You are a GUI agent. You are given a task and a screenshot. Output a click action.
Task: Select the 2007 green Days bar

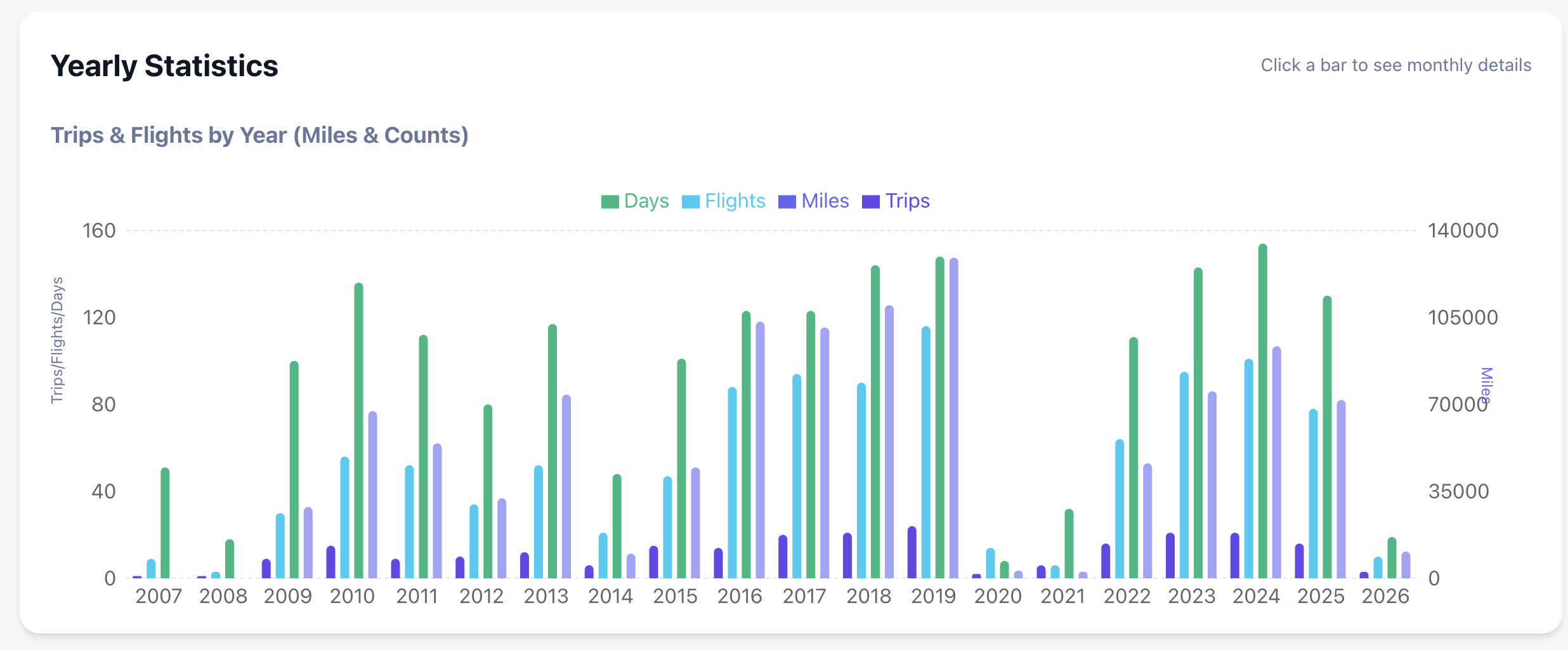click(x=165, y=523)
